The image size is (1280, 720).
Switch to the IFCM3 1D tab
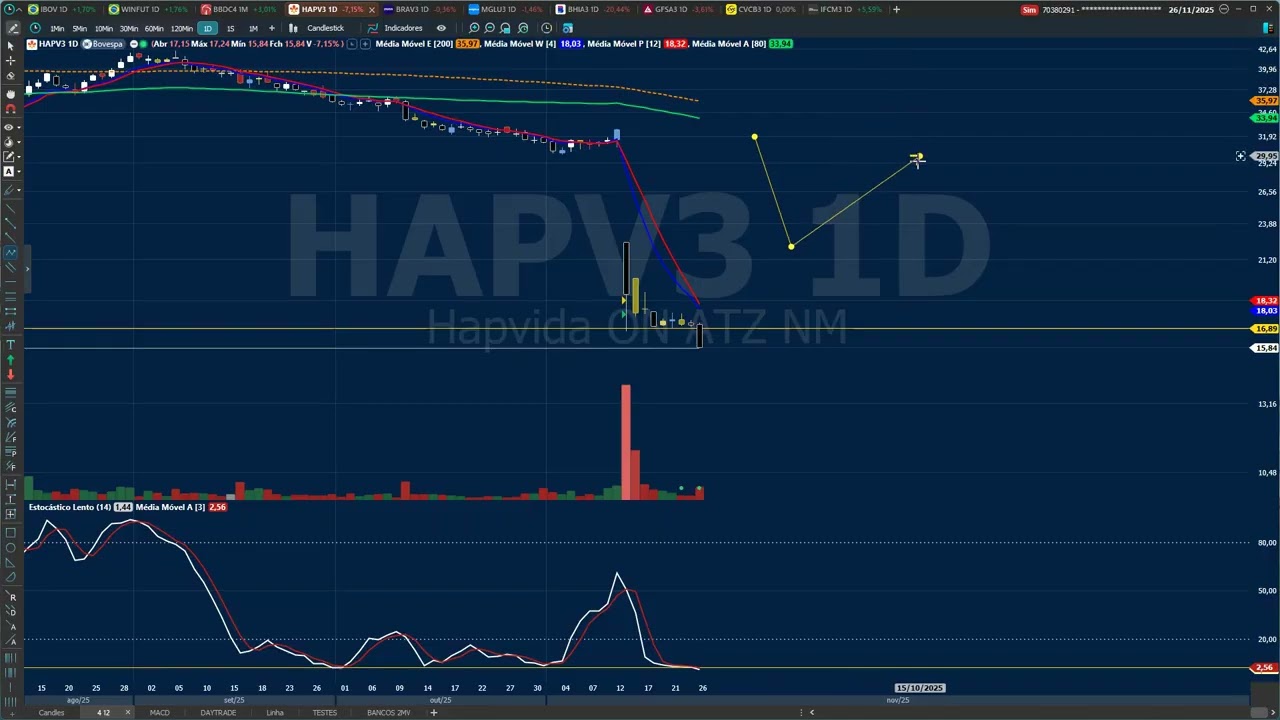pos(845,9)
